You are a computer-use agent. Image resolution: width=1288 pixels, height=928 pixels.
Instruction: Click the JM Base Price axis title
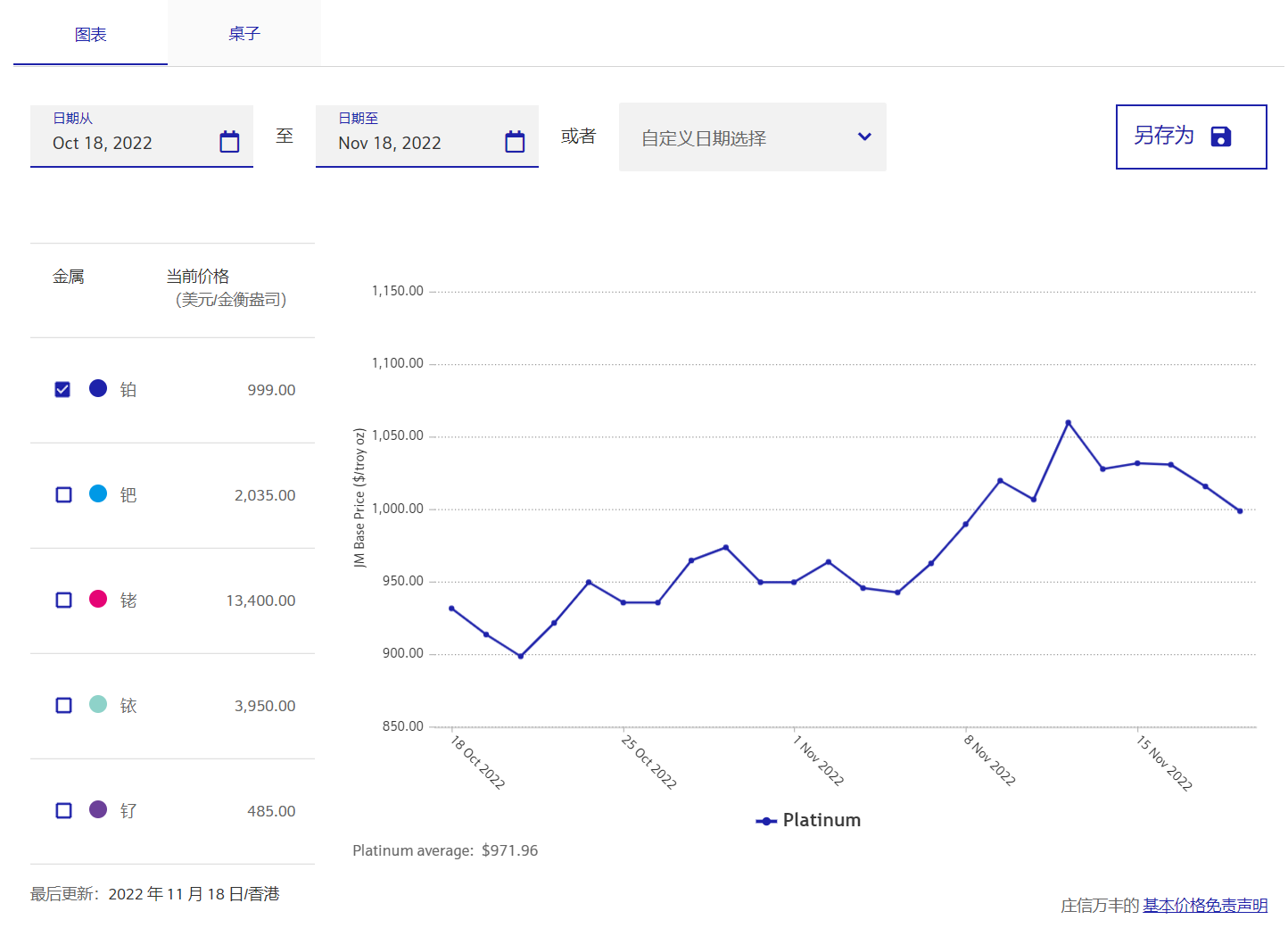tap(359, 498)
